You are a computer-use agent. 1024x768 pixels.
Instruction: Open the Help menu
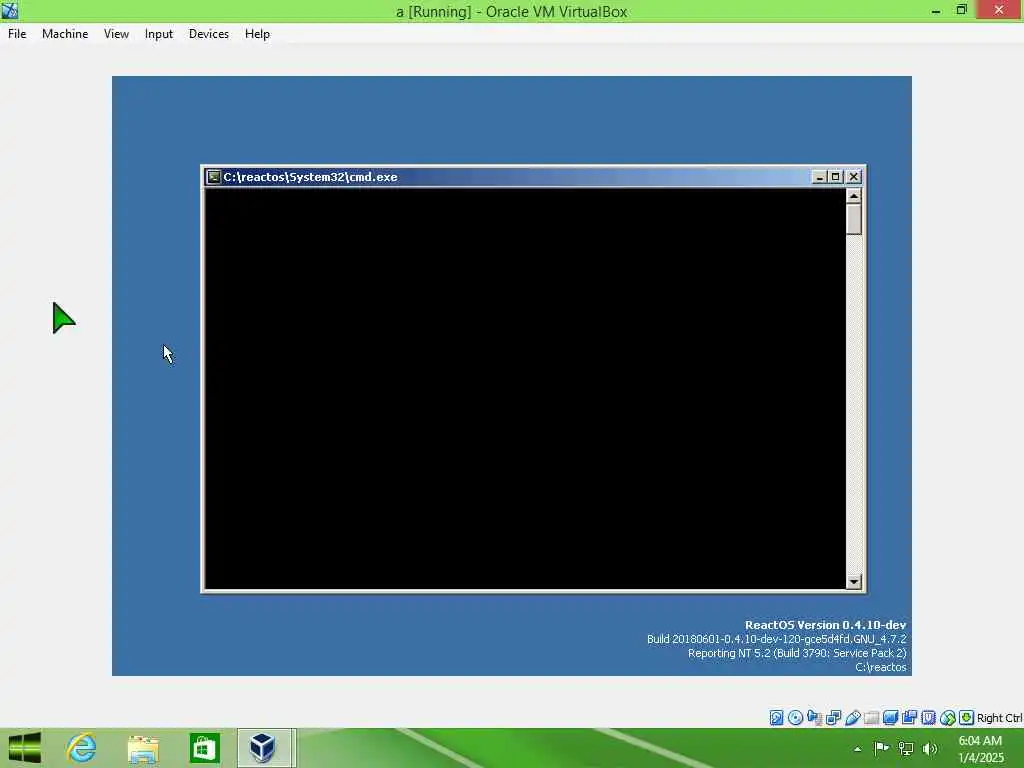(257, 34)
